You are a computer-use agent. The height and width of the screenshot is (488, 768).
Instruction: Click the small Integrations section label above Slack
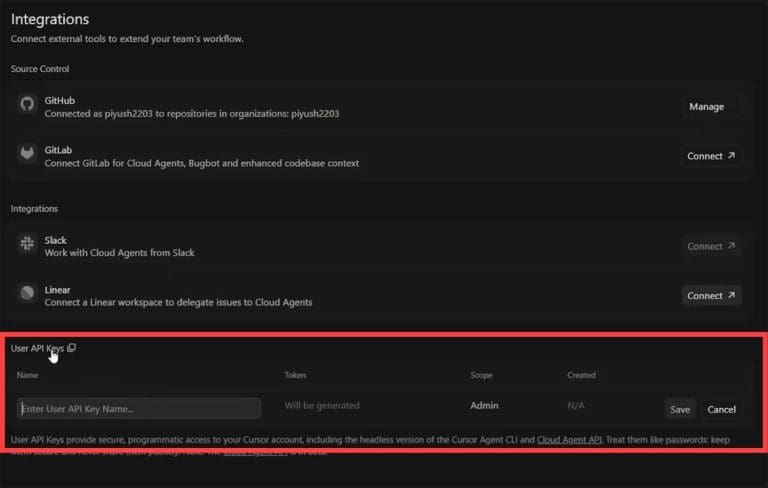[34, 209]
